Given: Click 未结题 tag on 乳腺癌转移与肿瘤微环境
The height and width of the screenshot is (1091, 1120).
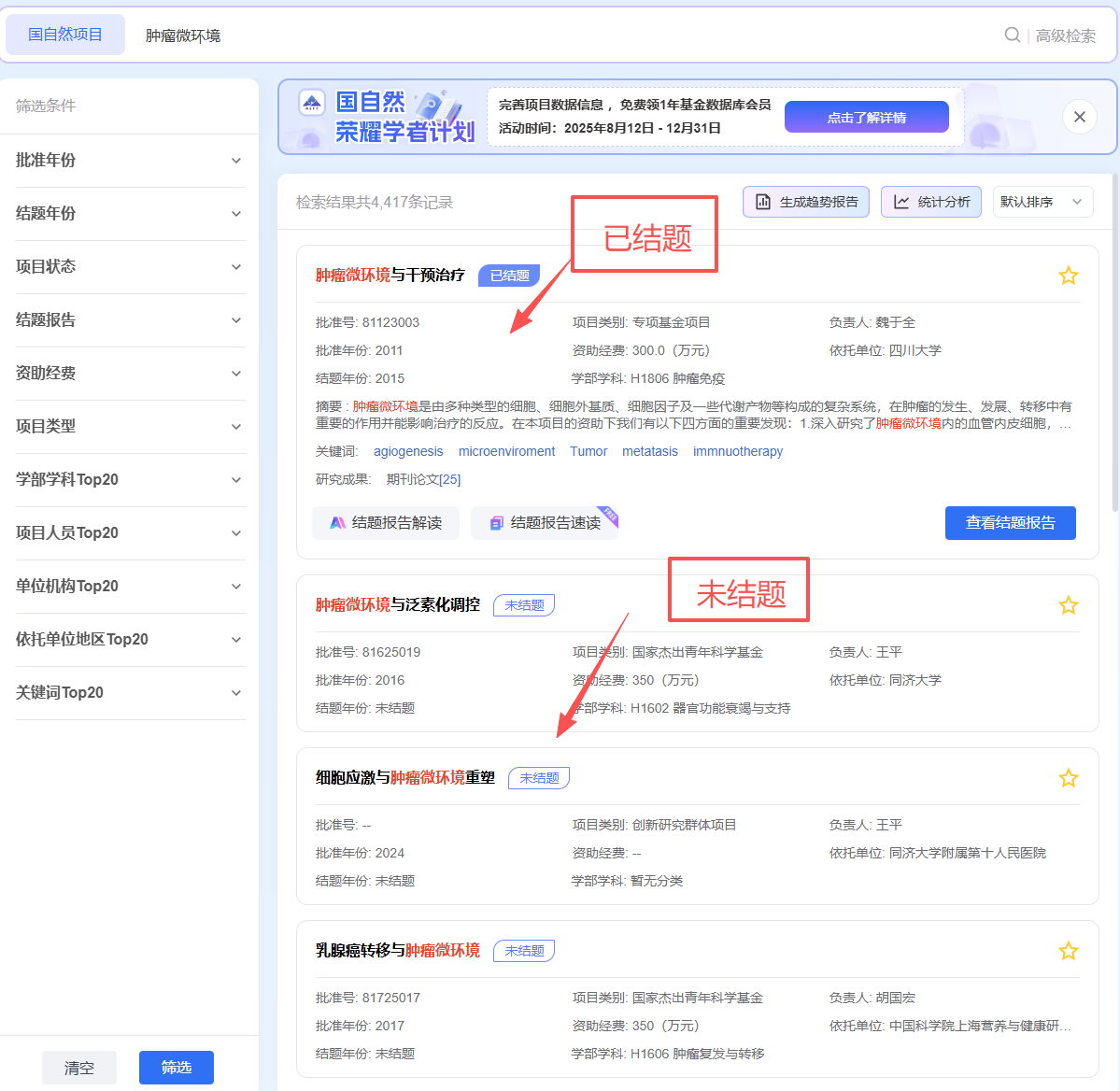Looking at the screenshot, I should tap(524, 951).
